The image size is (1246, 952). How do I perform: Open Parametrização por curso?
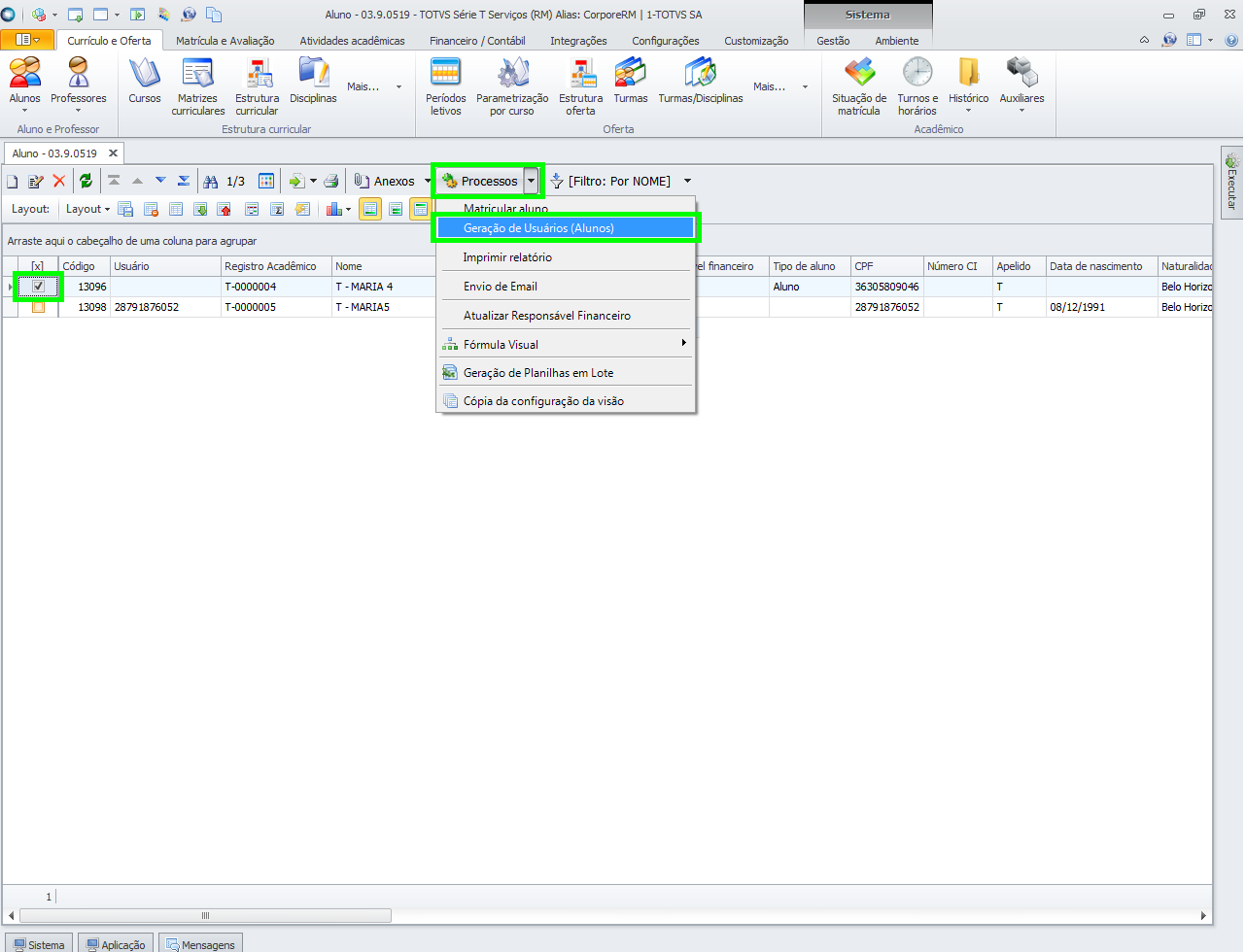tap(512, 86)
